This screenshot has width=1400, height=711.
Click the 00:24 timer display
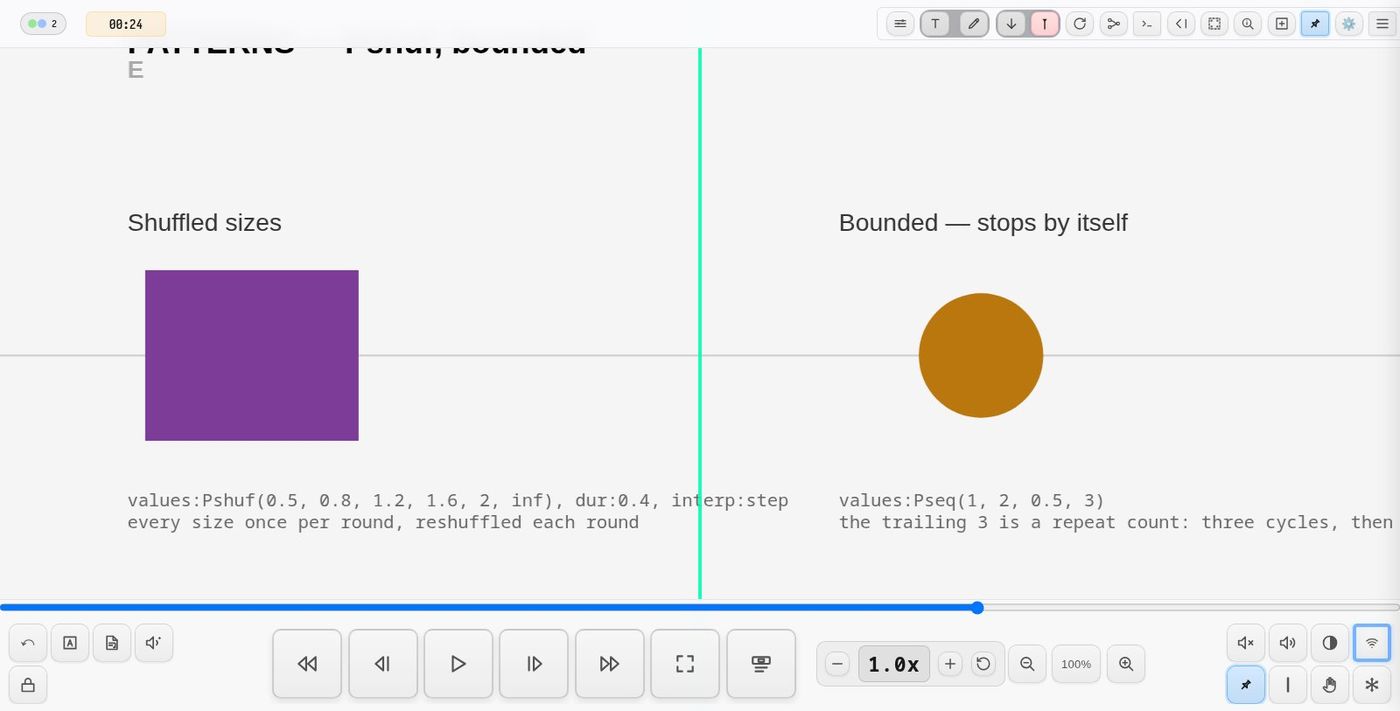pos(126,24)
